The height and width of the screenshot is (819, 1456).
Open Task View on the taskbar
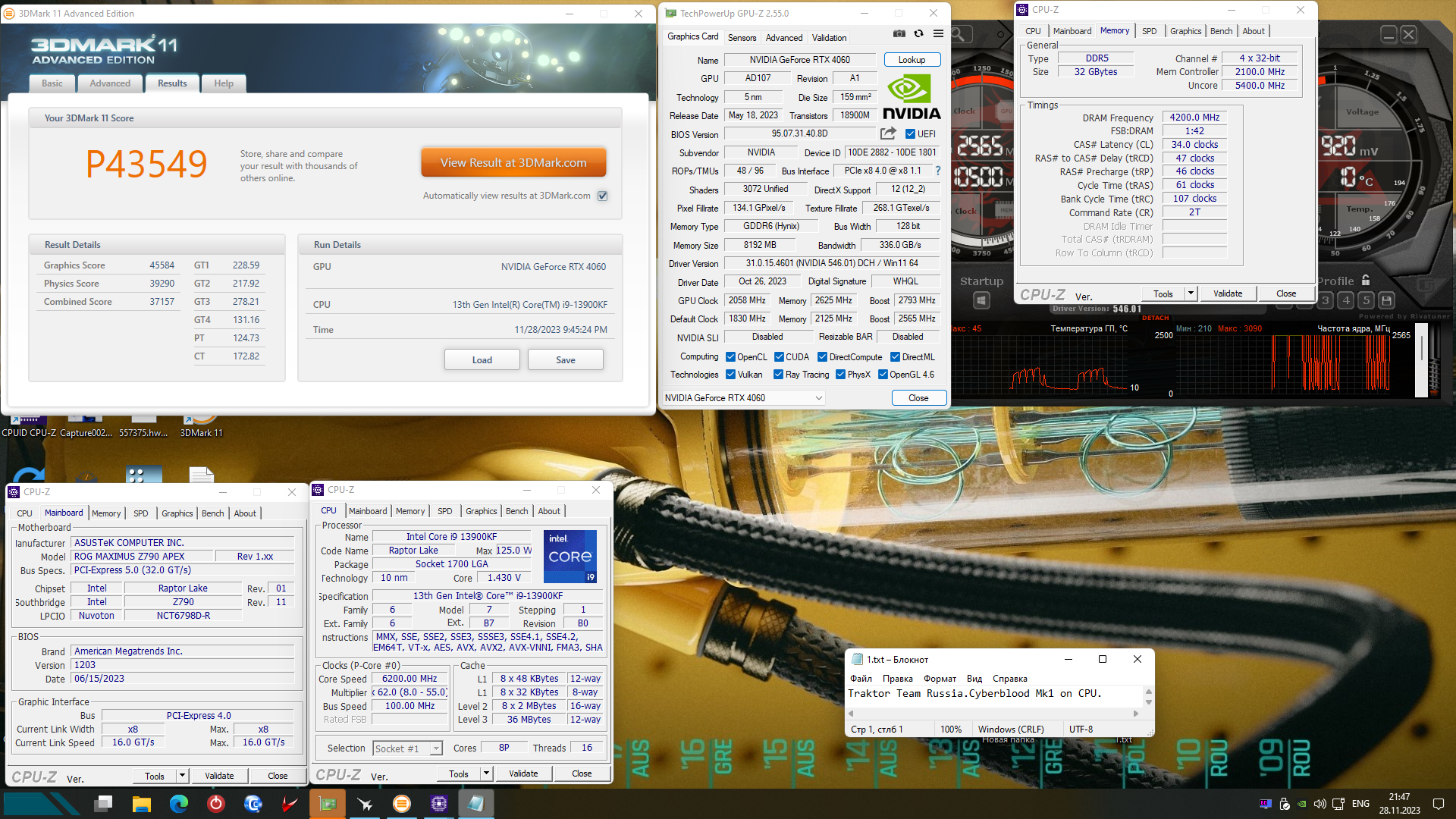(104, 804)
